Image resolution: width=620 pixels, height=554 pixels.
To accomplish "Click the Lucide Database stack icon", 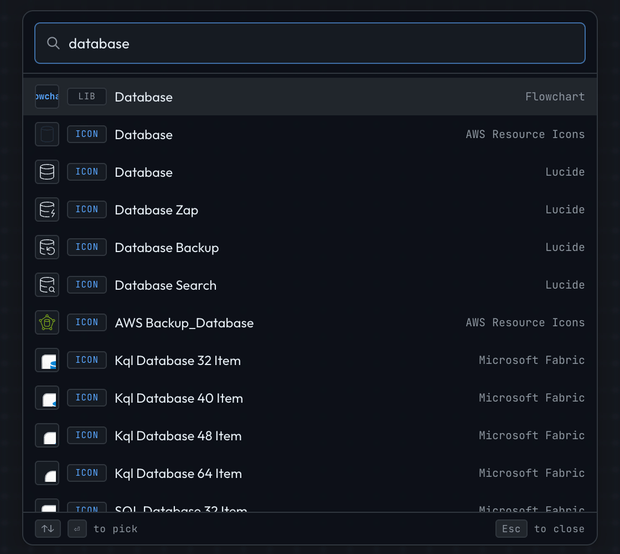I will (47, 172).
